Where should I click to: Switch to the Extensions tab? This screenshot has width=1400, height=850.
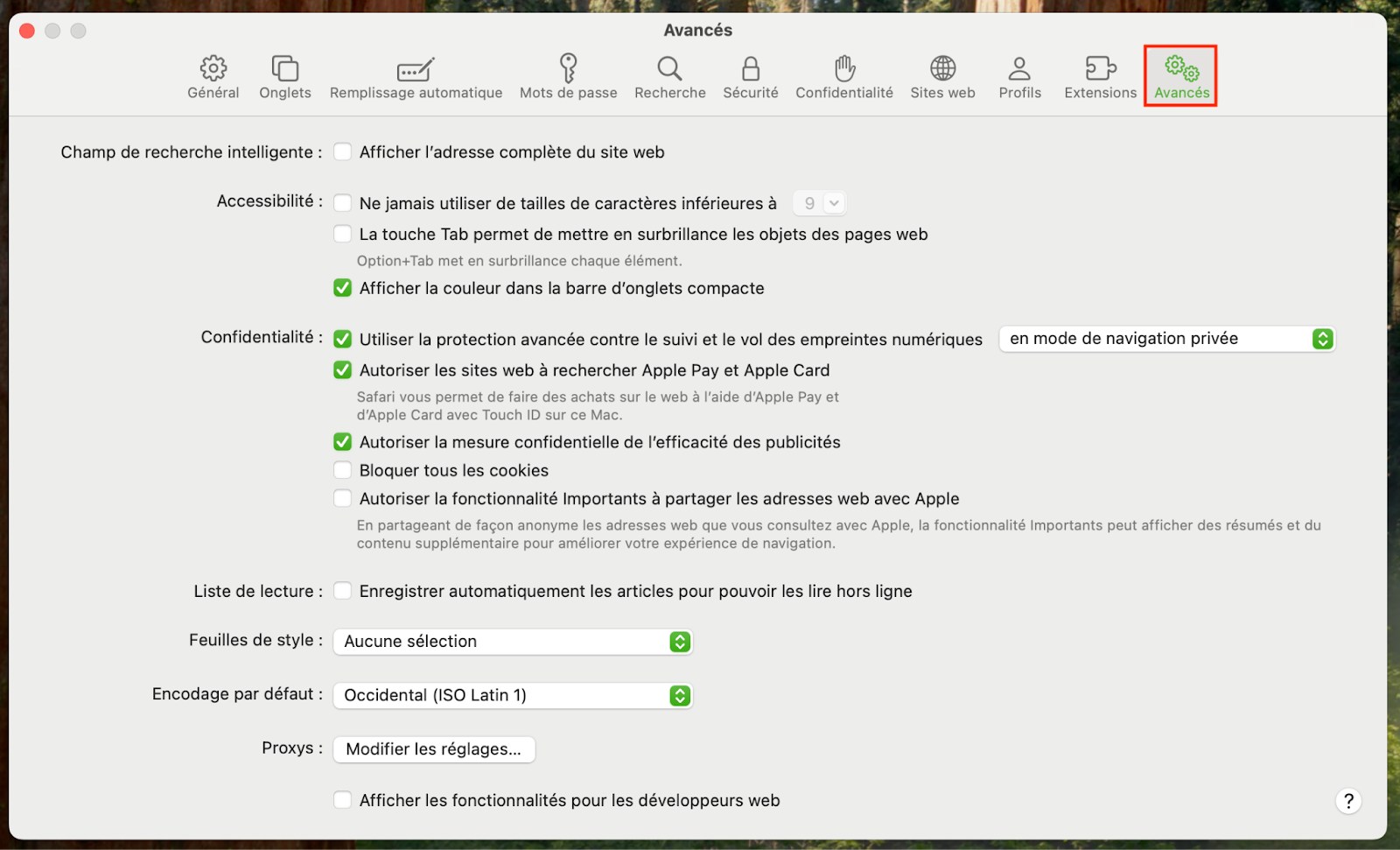(x=1099, y=76)
